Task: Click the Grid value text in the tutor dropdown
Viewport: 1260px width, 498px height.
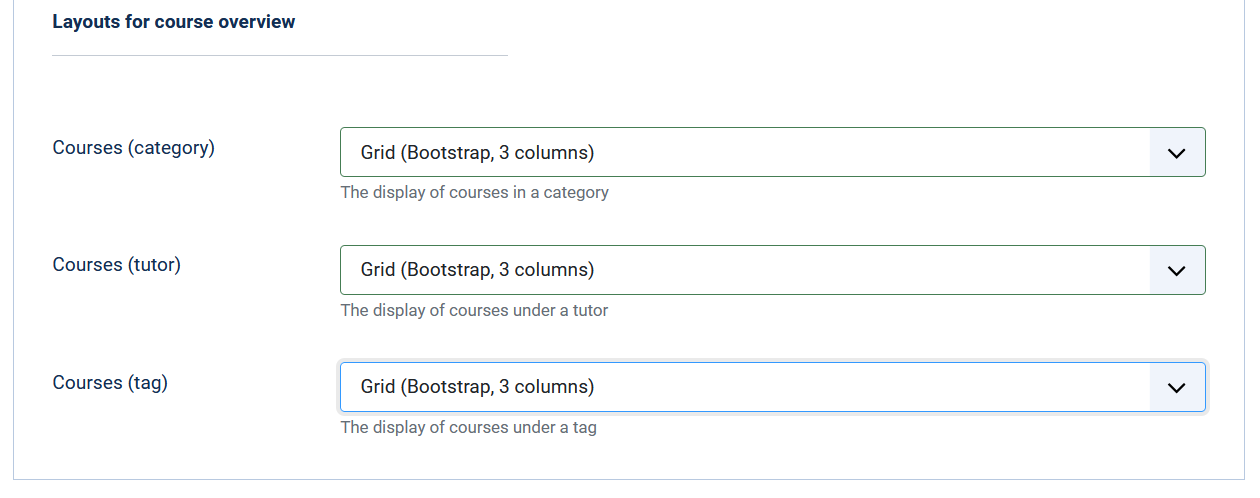Action: [477, 270]
